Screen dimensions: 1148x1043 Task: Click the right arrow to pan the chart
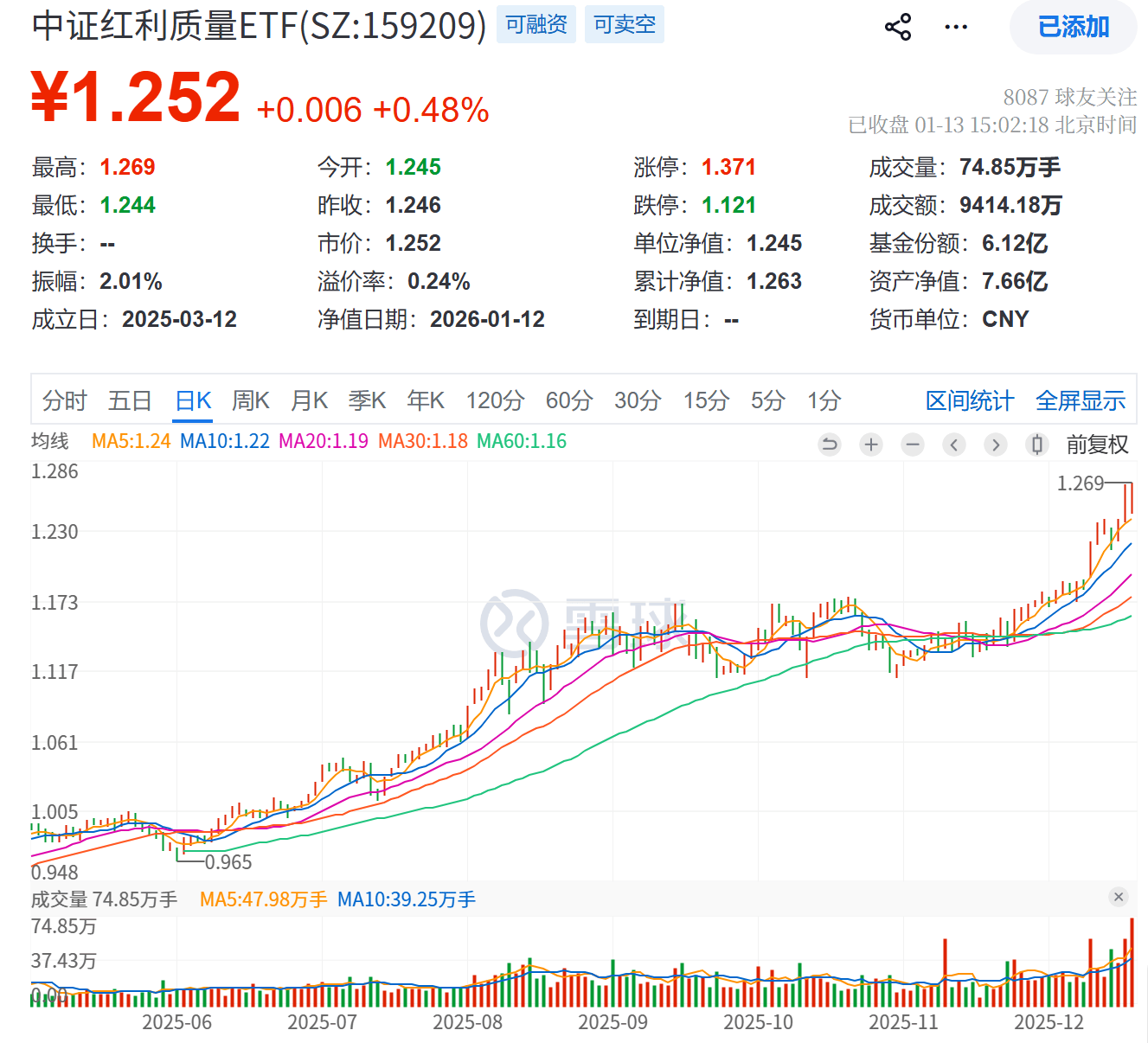click(x=996, y=444)
